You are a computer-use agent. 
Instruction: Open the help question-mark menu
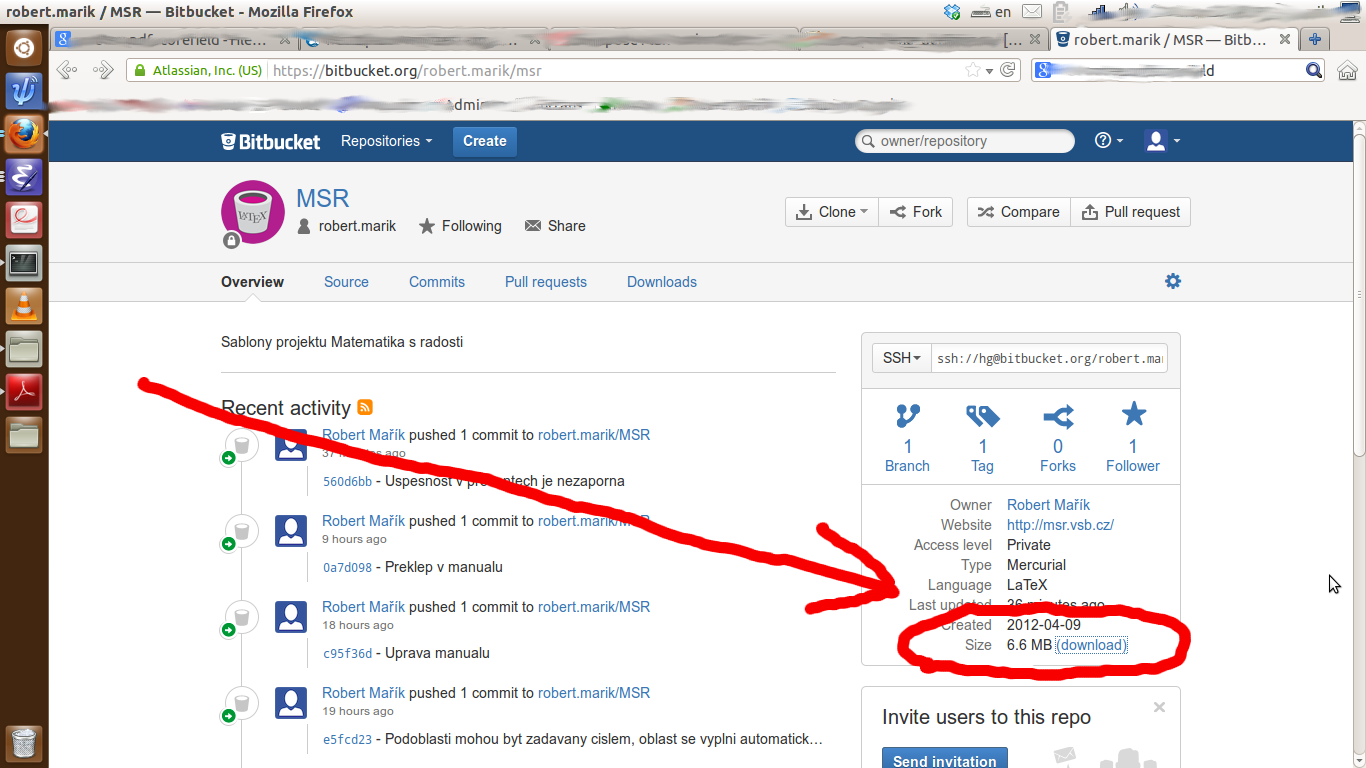pos(1109,141)
